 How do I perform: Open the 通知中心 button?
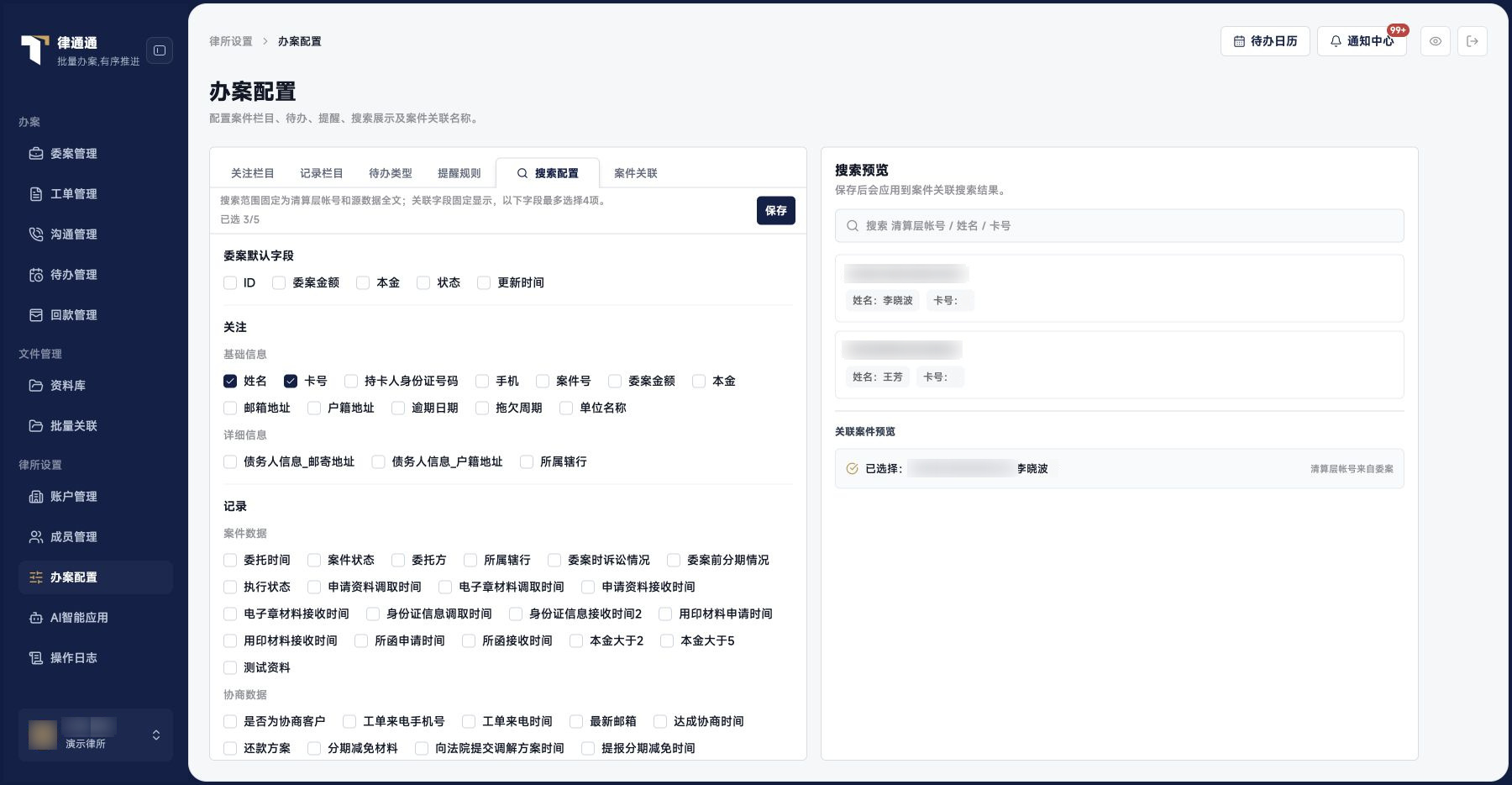pos(1362,41)
